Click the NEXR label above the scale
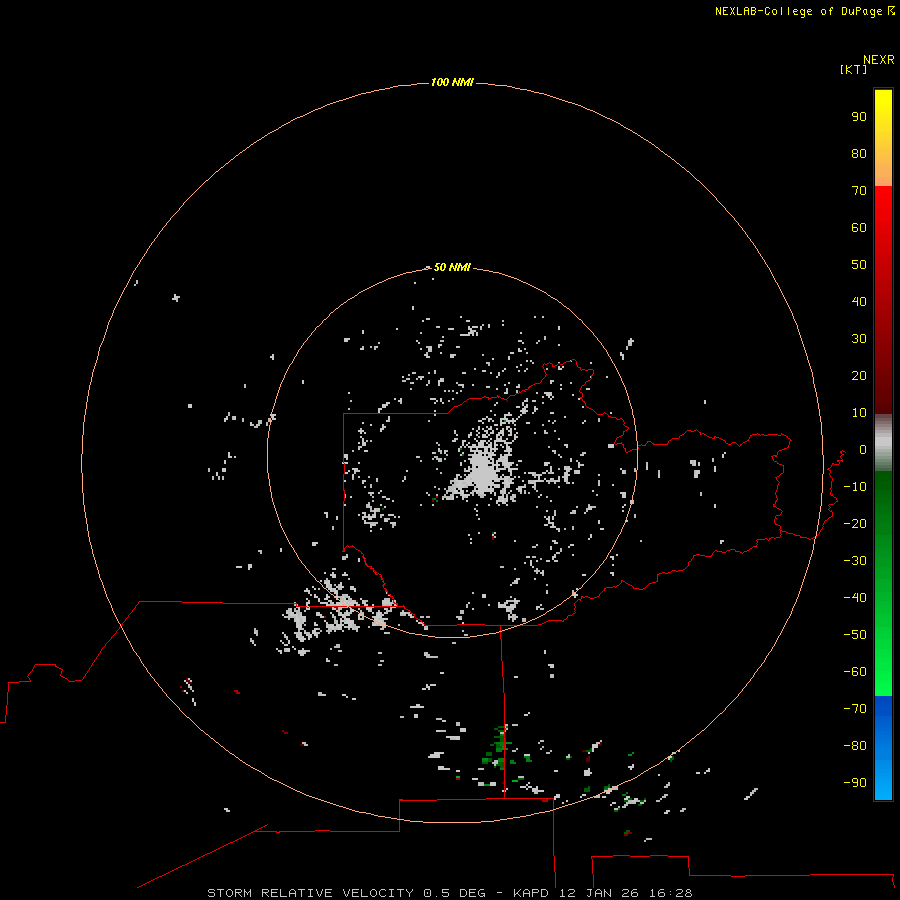Screen dimensions: 900x900 pos(878,60)
